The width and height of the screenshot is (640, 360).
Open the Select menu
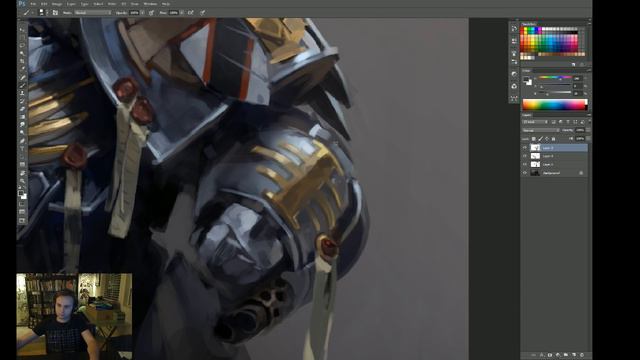(98, 4)
